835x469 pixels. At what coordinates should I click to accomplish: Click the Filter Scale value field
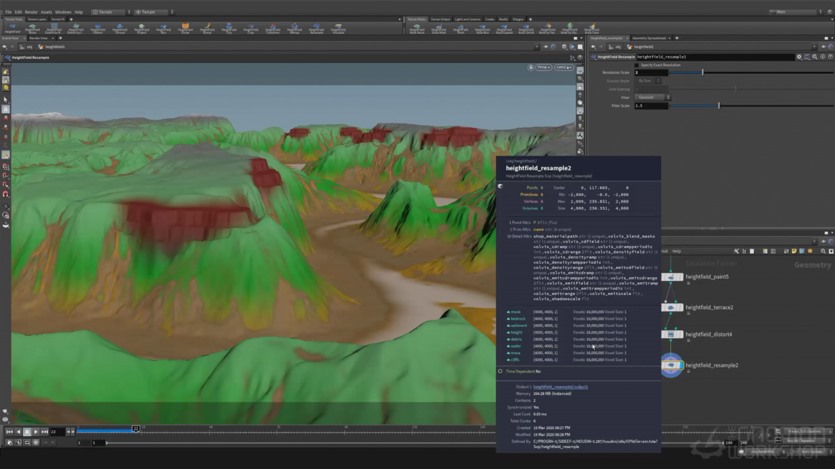[x=651, y=106]
